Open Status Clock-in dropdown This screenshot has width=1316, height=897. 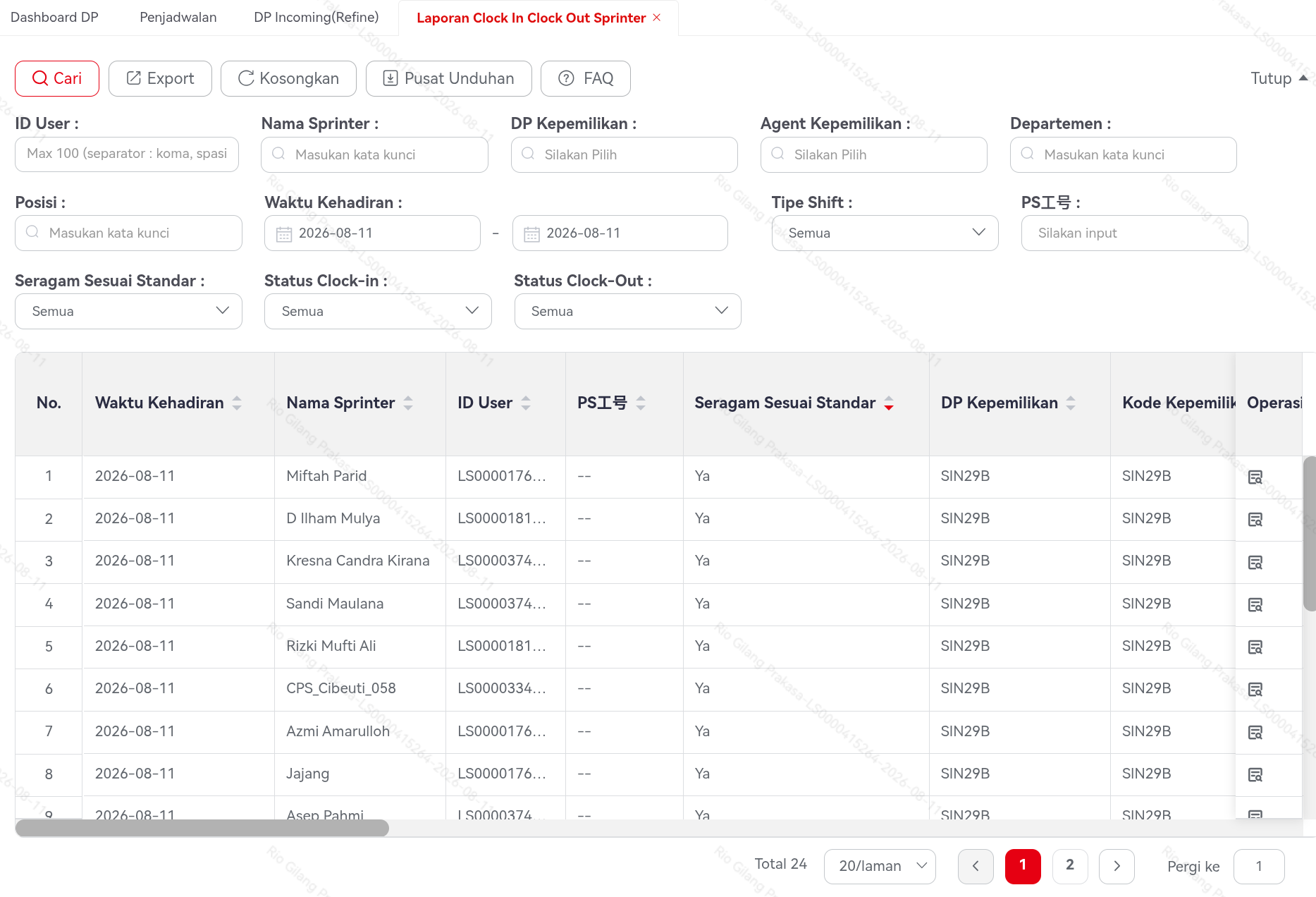coord(378,311)
